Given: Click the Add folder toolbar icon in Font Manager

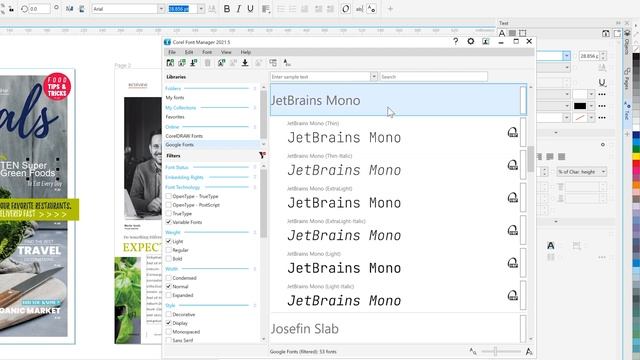Looking at the screenshot, I should pos(170,63).
